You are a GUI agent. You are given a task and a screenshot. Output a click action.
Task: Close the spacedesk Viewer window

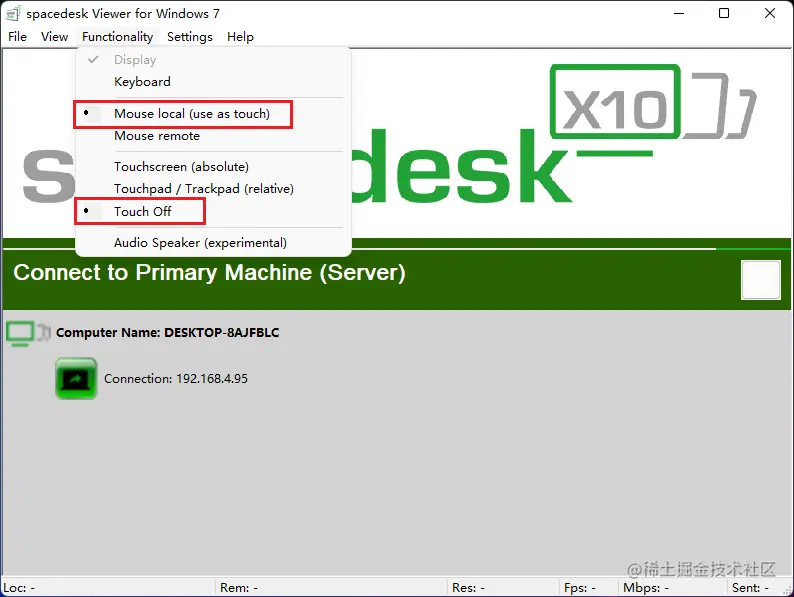770,13
